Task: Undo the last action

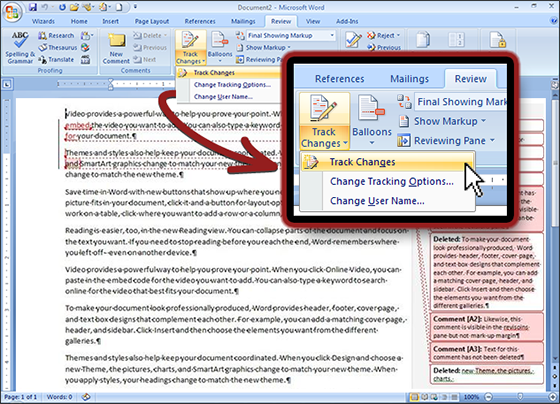Action: point(45,7)
